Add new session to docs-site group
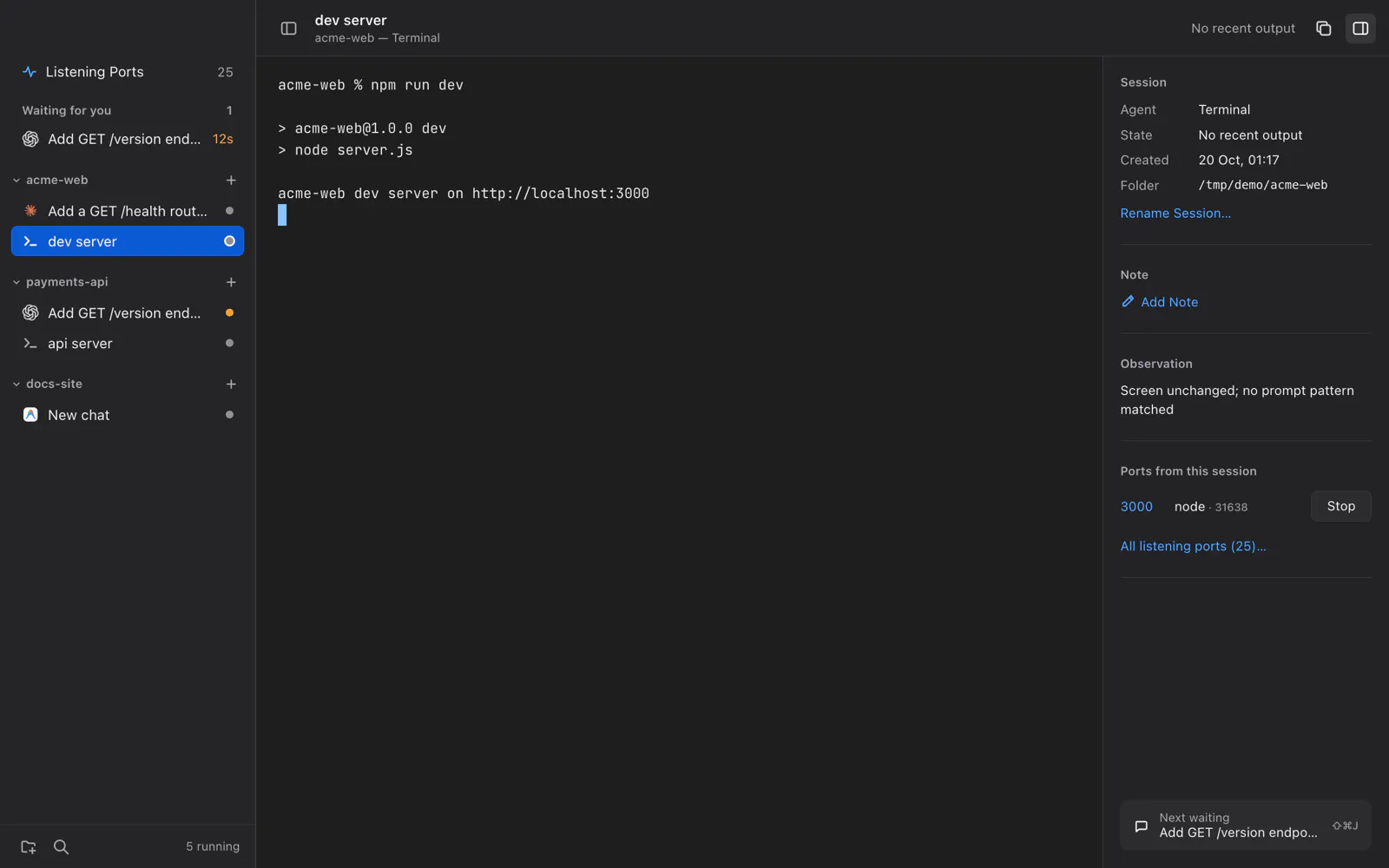 [231, 384]
